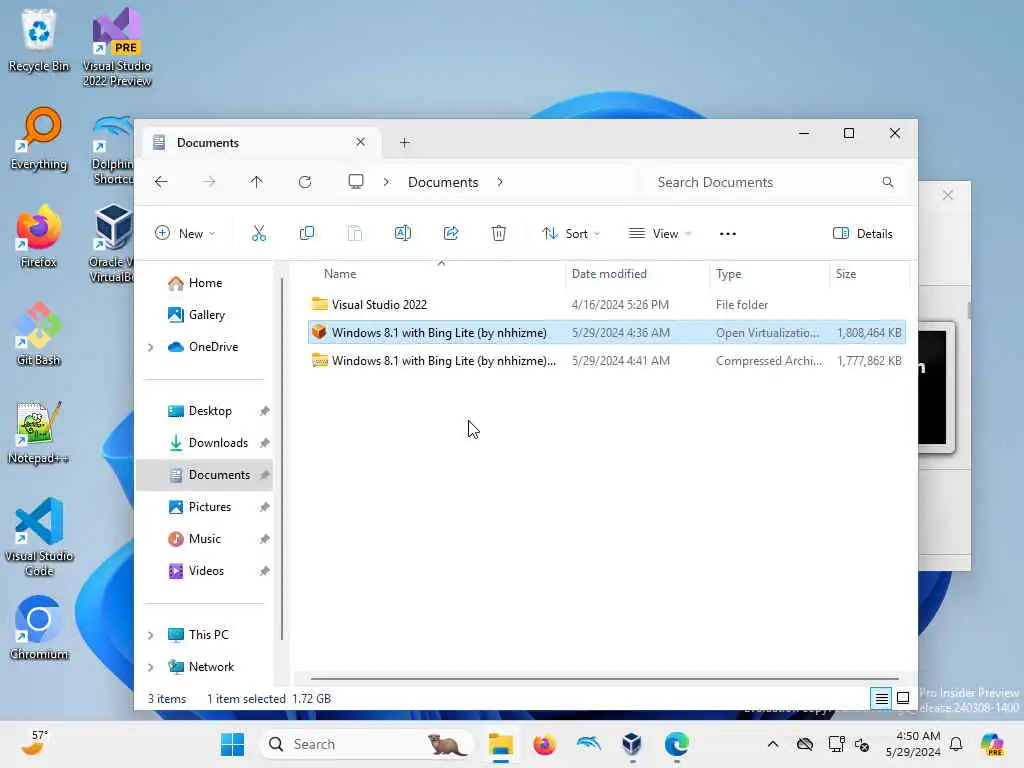
Task: Click the Cut scissors icon in toolbar
Action: tap(259, 233)
